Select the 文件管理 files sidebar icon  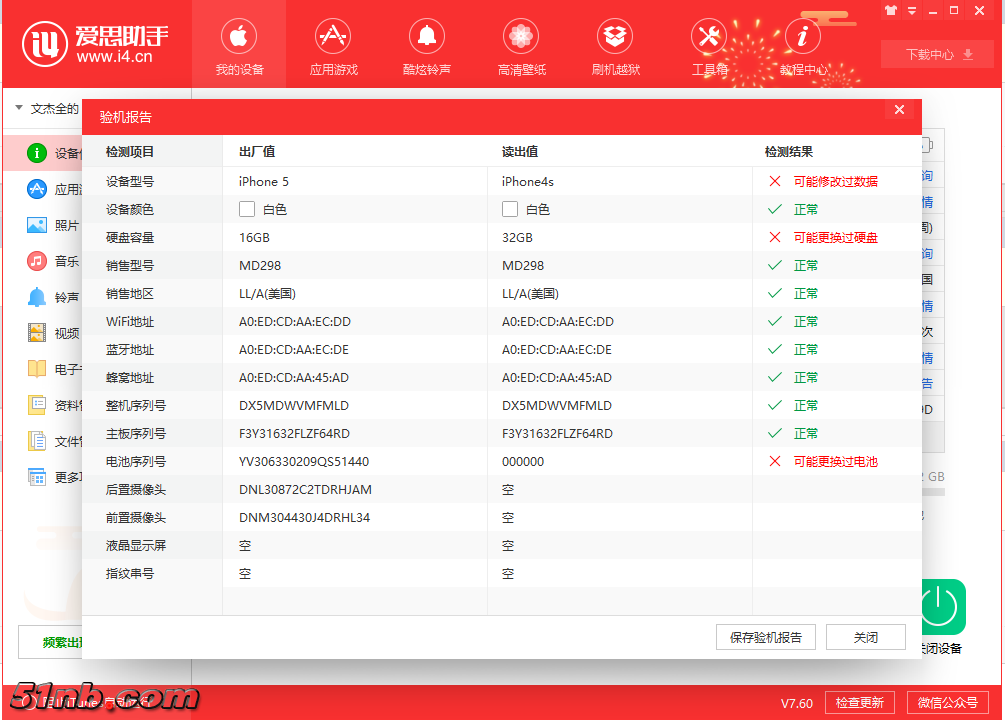37,441
